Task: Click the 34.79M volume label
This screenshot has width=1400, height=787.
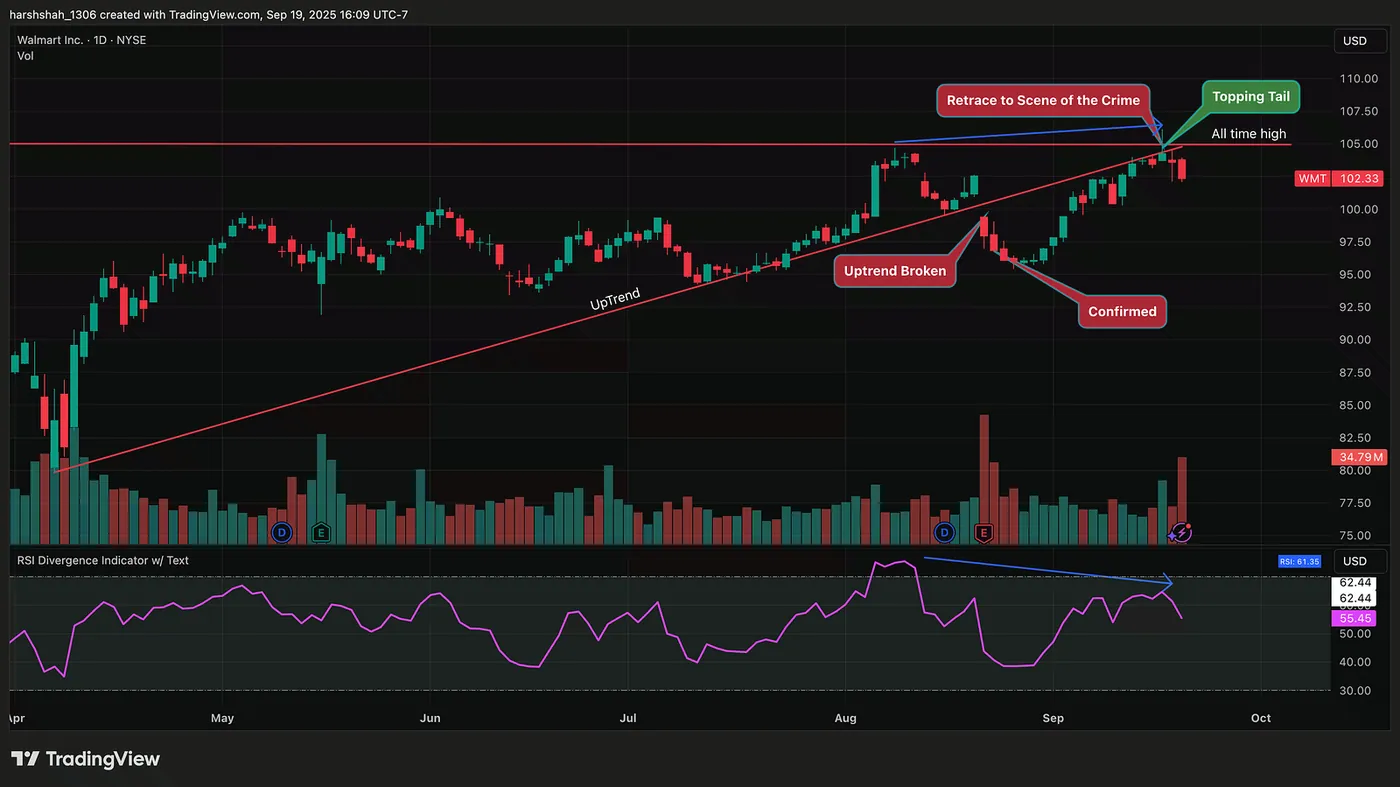Action: [x=1358, y=457]
